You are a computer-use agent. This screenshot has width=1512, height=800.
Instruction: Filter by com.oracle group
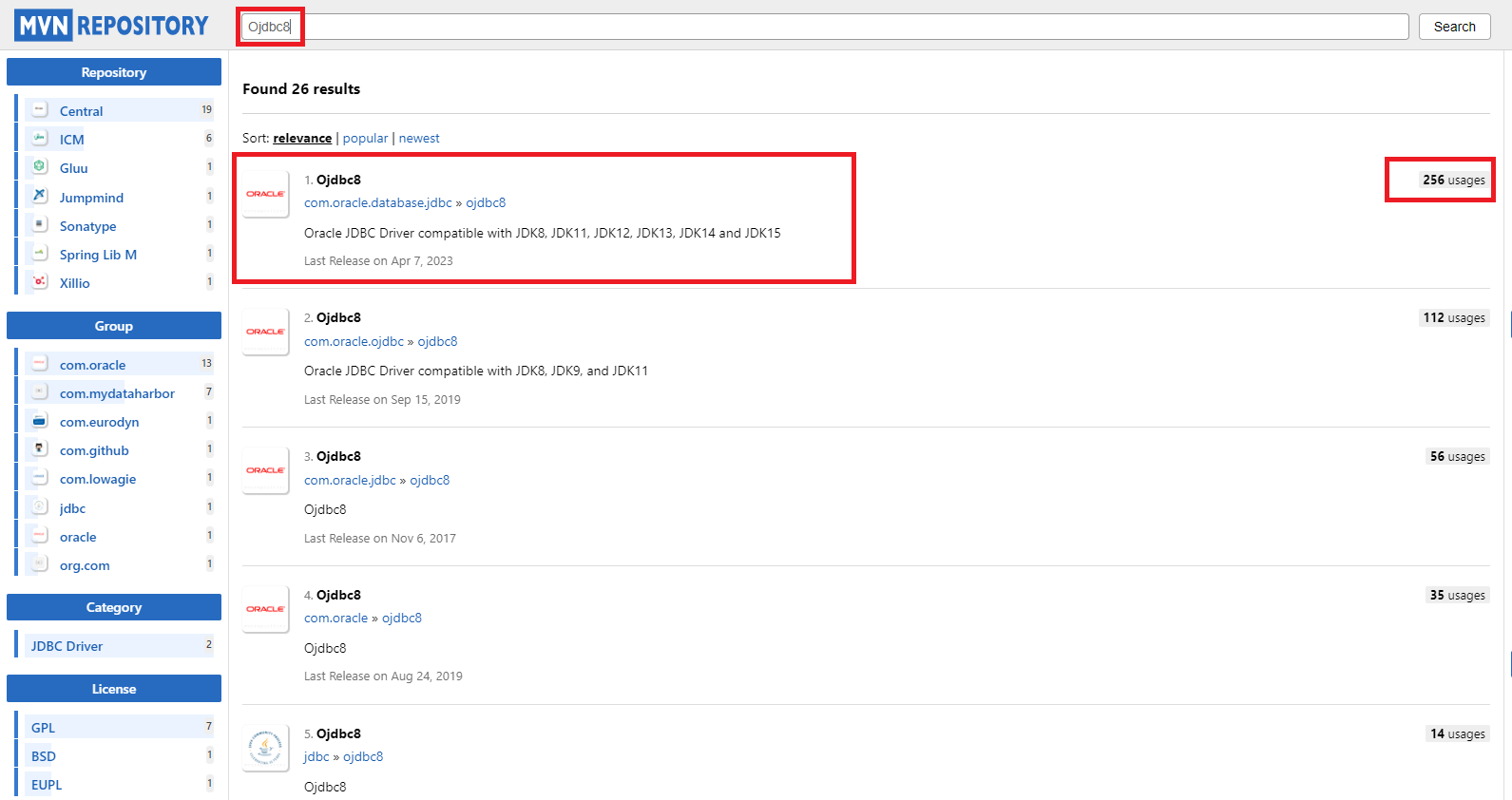92,365
